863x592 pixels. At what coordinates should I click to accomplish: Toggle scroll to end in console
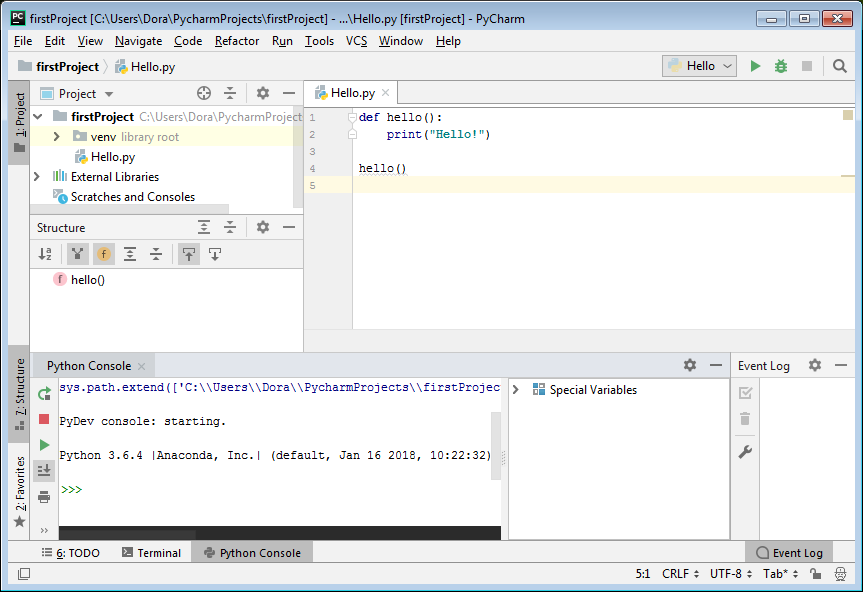coord(44,471)
